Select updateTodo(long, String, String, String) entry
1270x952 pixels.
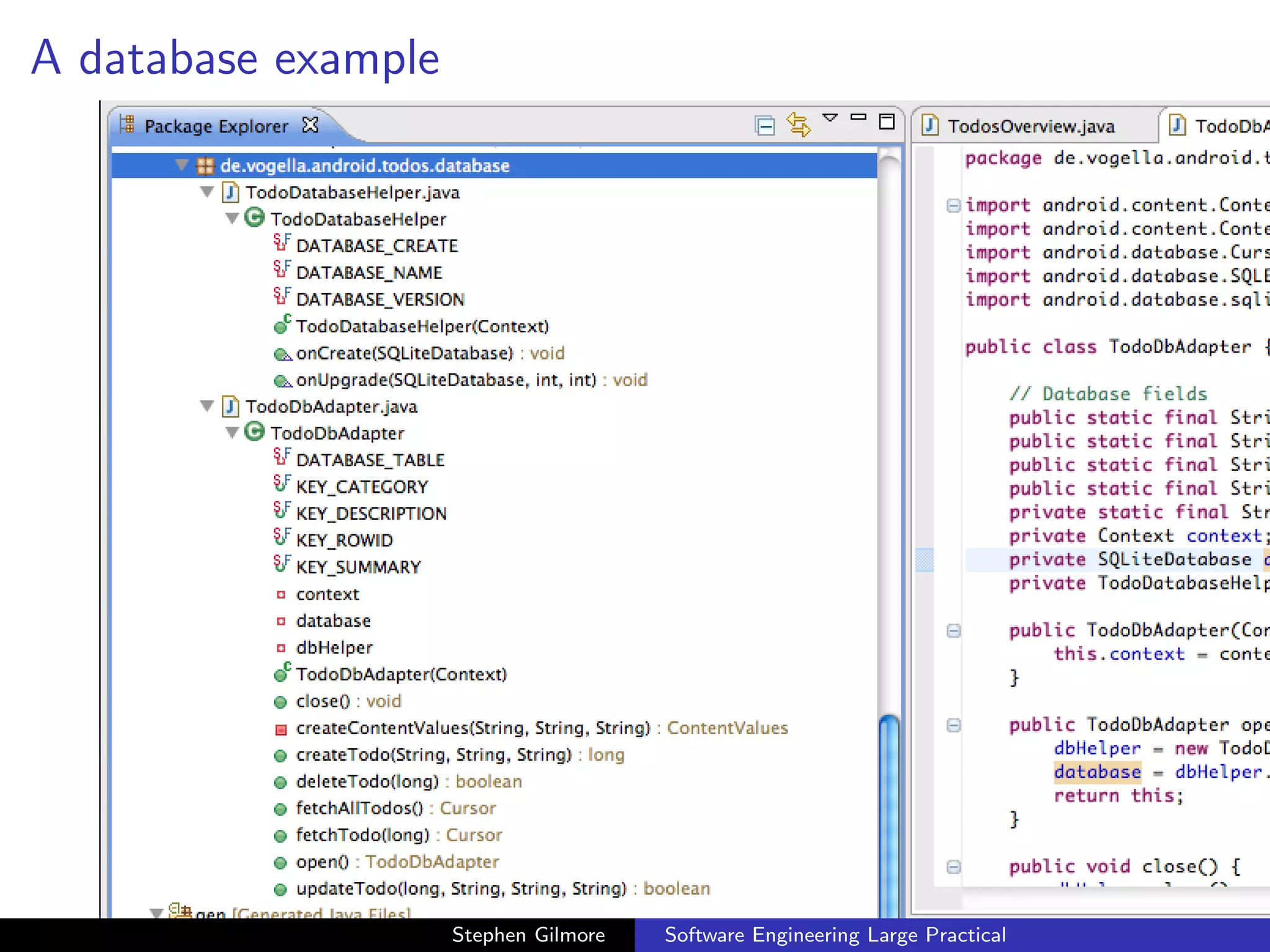coord(492,889)
